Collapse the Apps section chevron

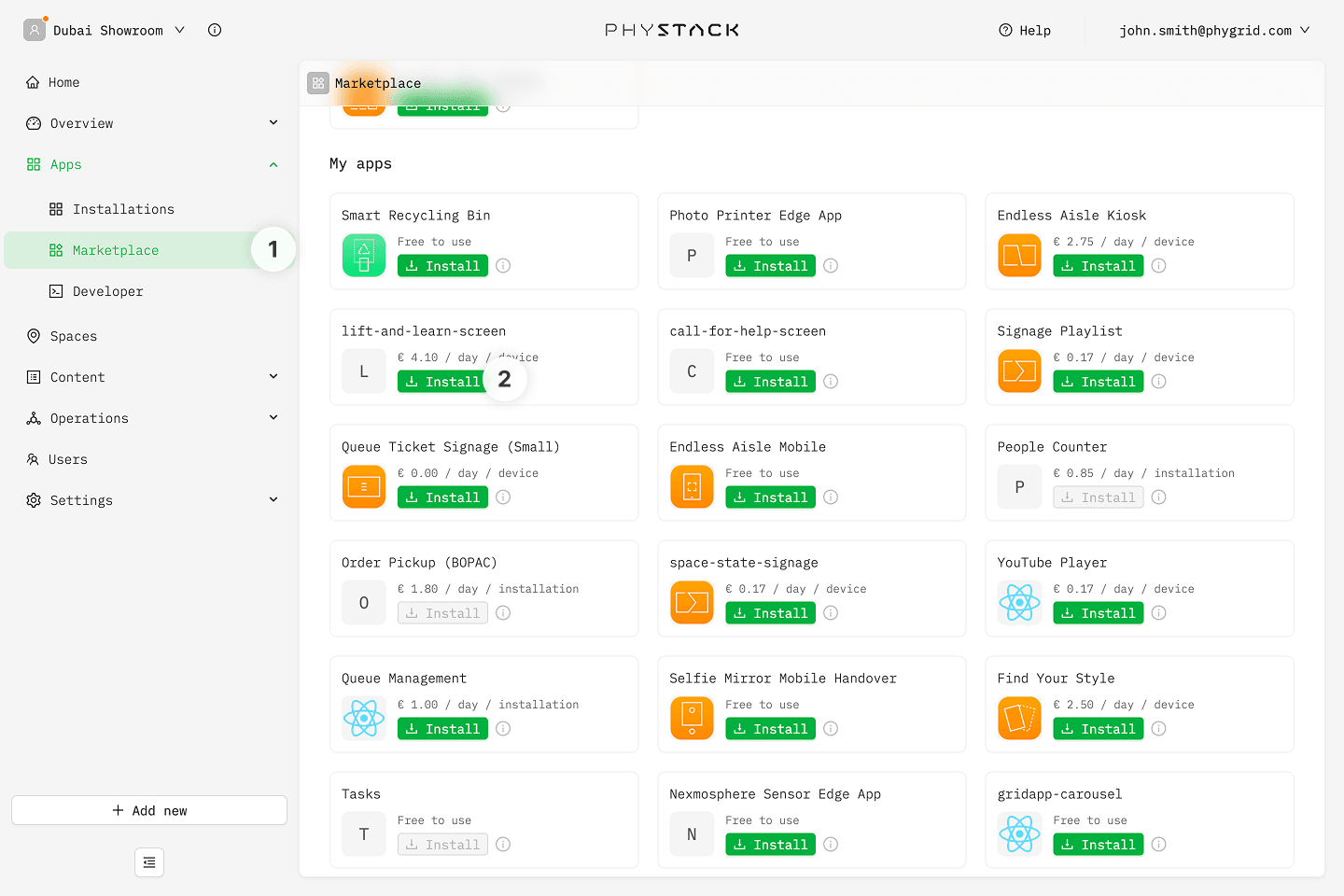click(273, 164)
